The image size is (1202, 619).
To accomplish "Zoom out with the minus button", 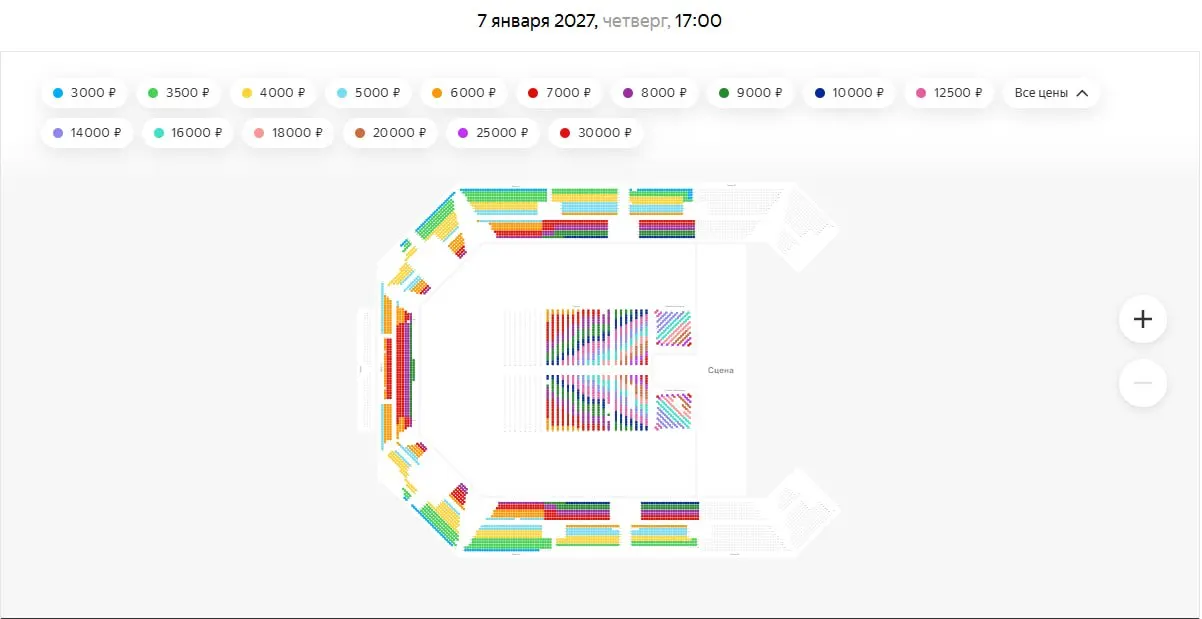I will point(1143,383).
